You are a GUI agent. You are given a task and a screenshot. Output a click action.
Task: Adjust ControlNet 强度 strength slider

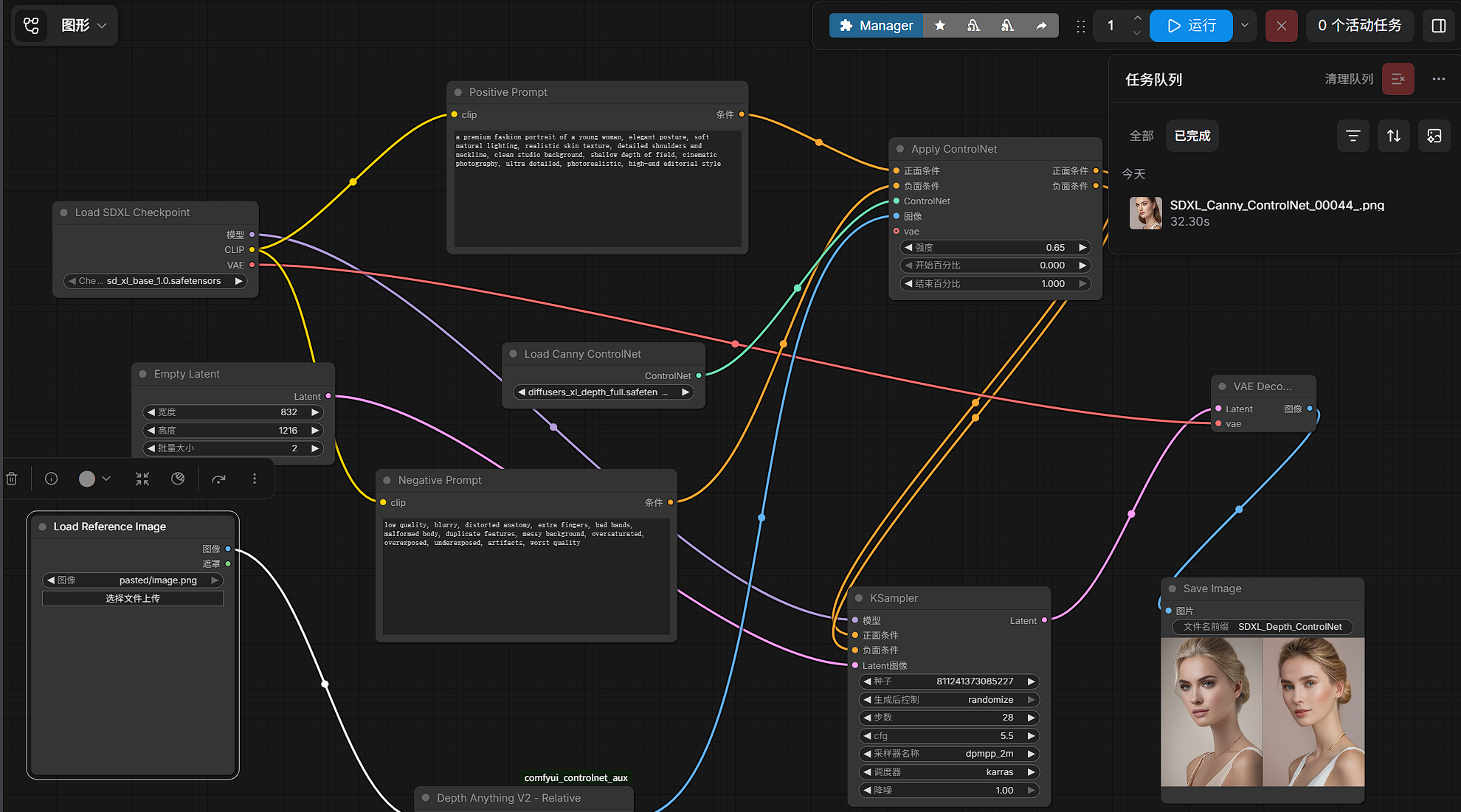[995, 248]
